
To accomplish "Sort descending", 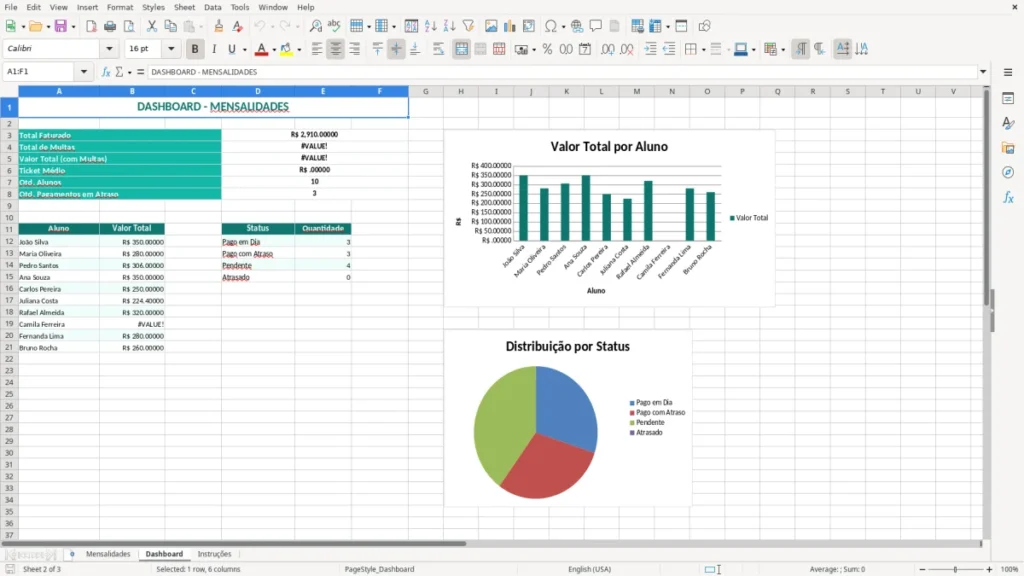I will pos(449,26).
